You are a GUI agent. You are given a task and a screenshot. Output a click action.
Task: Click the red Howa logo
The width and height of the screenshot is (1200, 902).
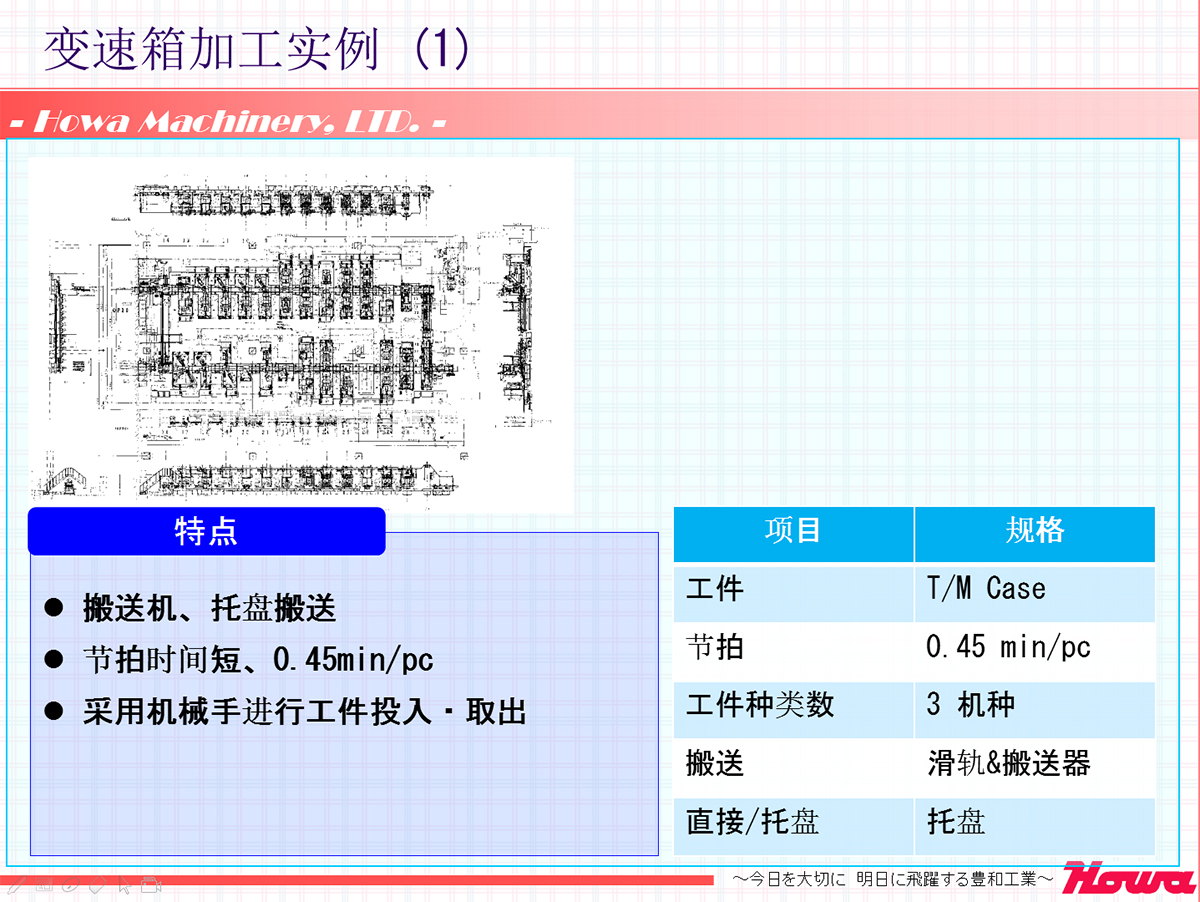coord(1127,878)
